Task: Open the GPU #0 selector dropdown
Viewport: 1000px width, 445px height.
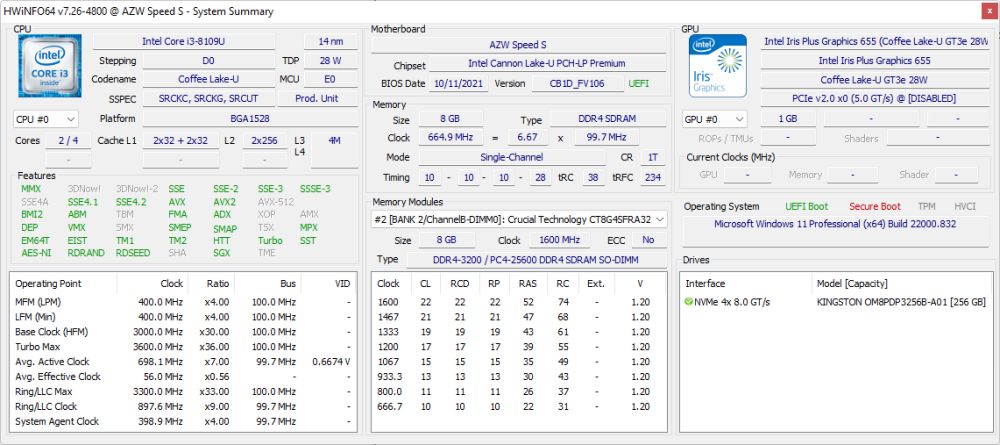Action: click(x=715, y=119)
